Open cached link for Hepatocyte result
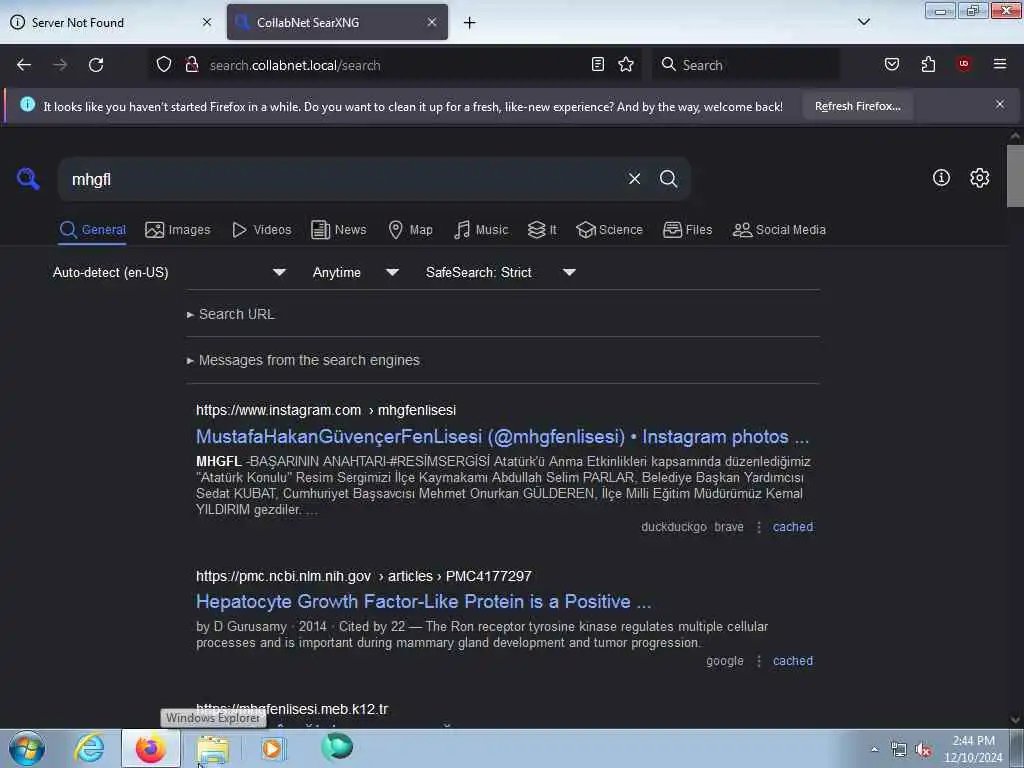The width and height of the screenshot is (1024, 768). tap(793, 661)
